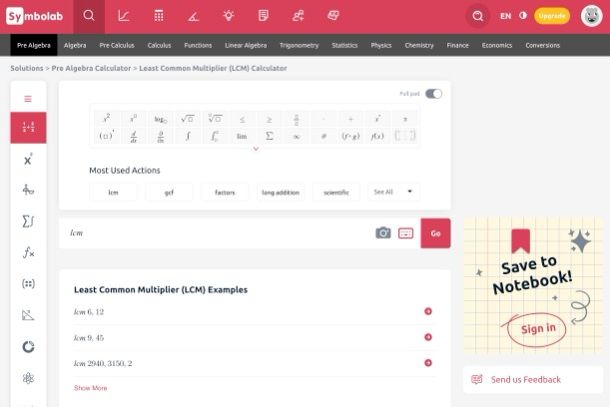Open the See All actions dropdown
This screenshot has width=610, height=407.
click(x=393, y=192)
